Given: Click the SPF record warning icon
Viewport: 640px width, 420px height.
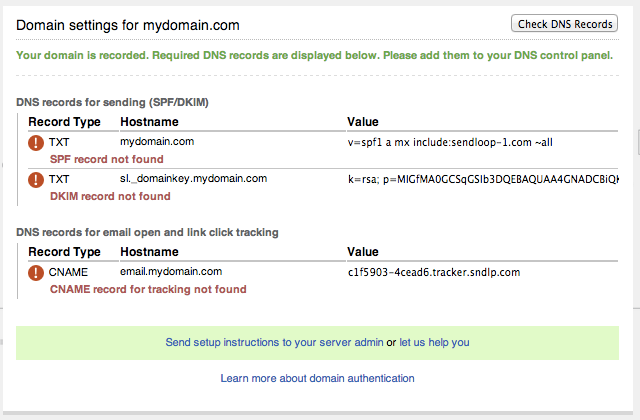Looking at the screenshot, I should [36, 143].
